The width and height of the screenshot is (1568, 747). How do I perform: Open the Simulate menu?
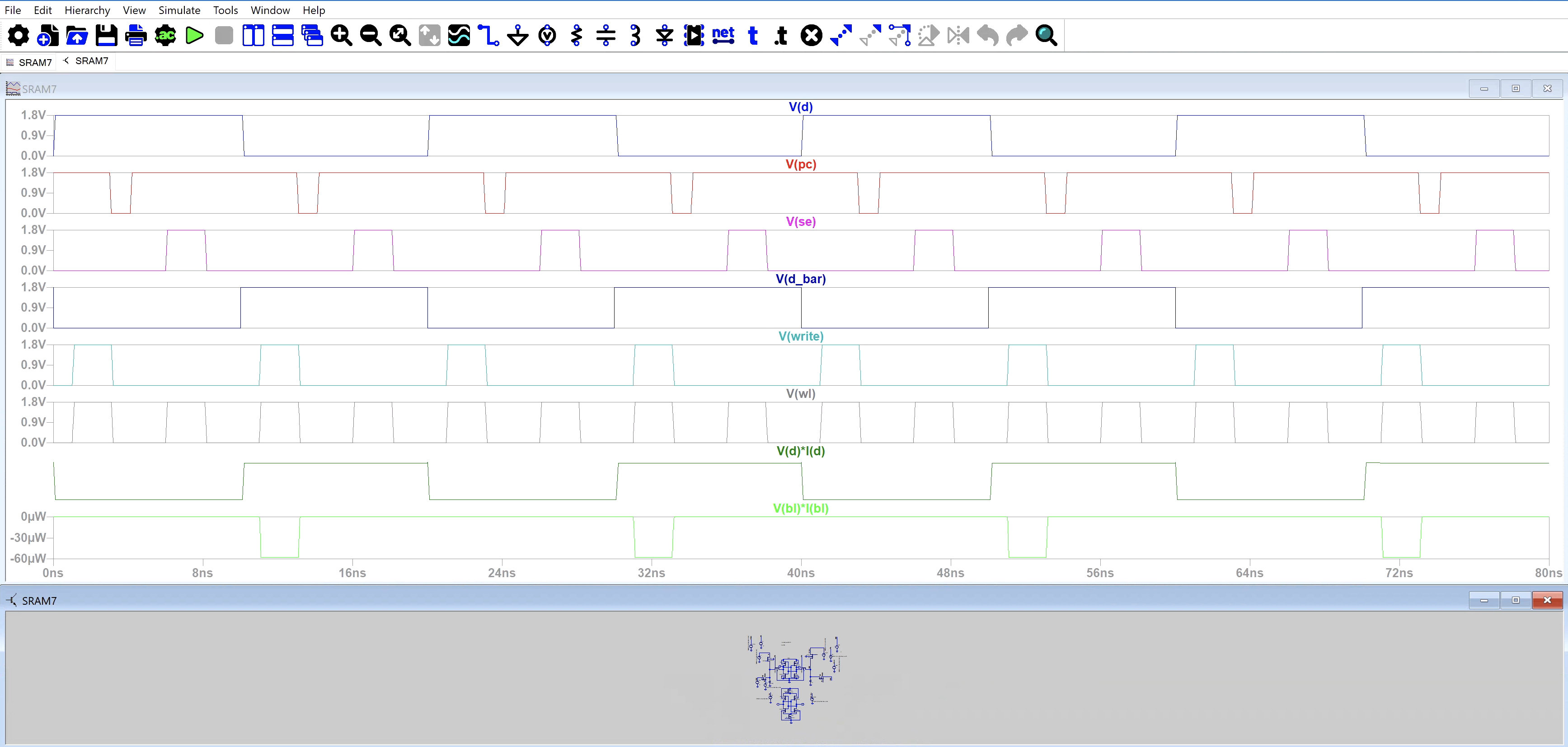coord(179,10)
